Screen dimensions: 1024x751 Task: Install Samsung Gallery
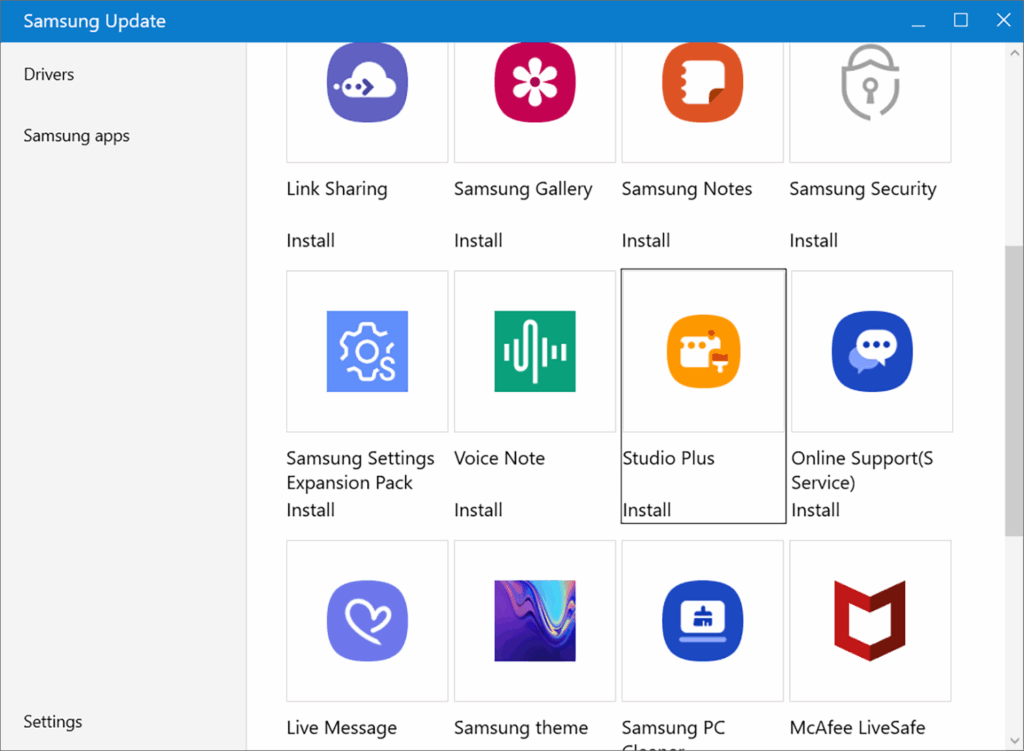point(478,241)
